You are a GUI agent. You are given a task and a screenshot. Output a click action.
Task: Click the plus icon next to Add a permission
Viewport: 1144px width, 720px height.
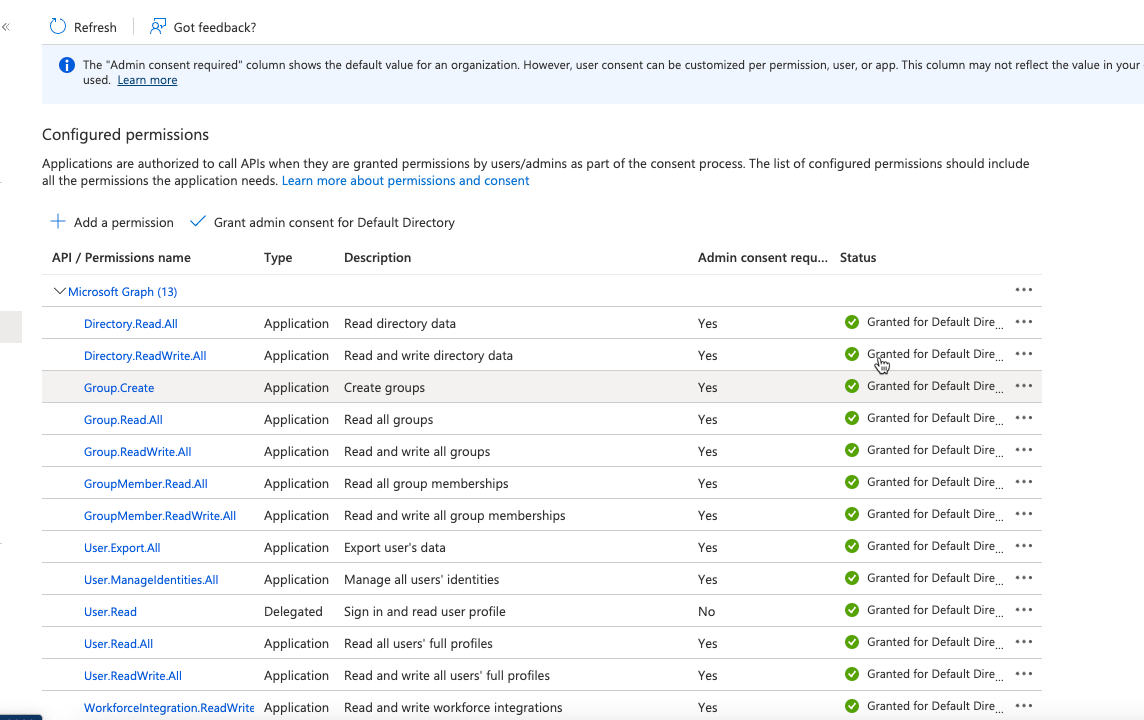(55, 222)
